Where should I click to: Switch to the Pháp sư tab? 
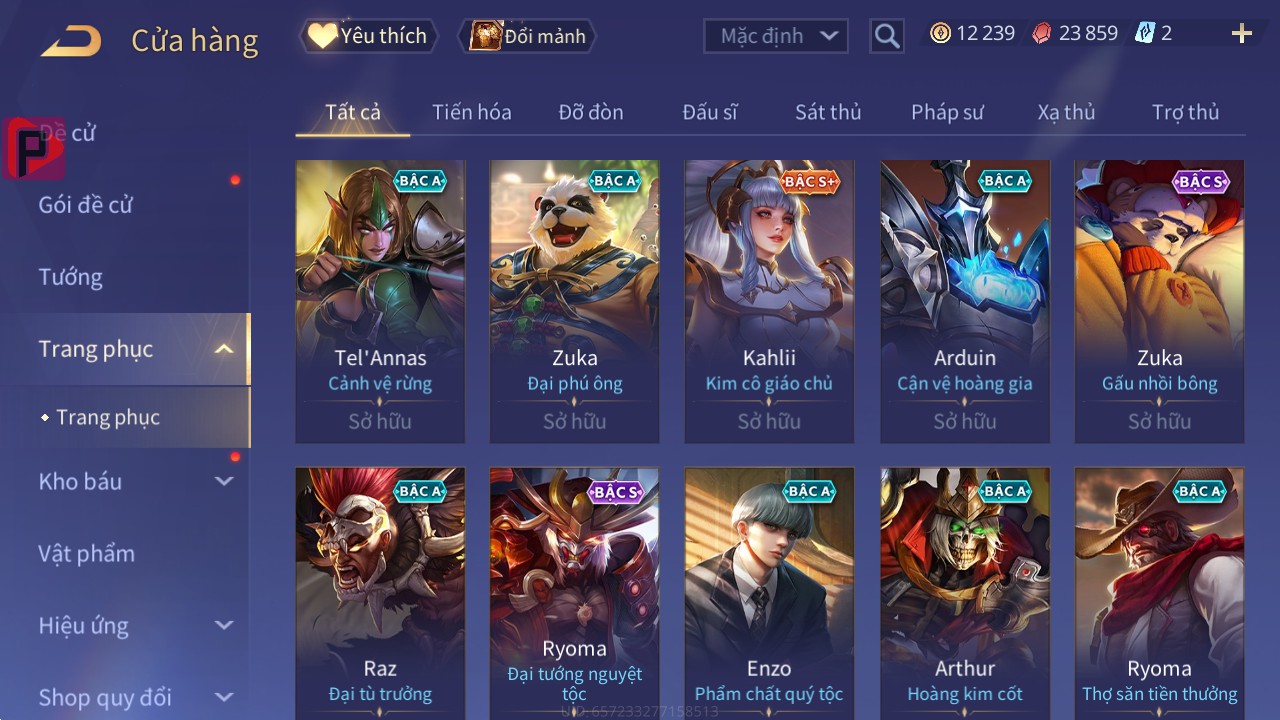947,112
